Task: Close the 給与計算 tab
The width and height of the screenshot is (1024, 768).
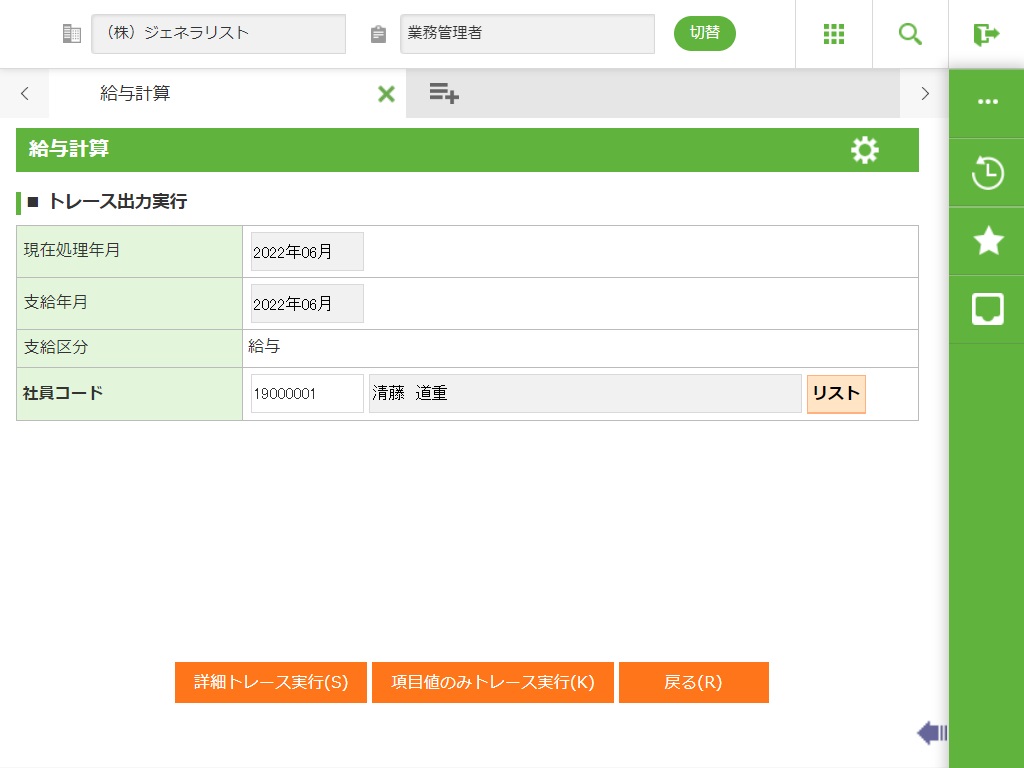Action: coord(386,94)
